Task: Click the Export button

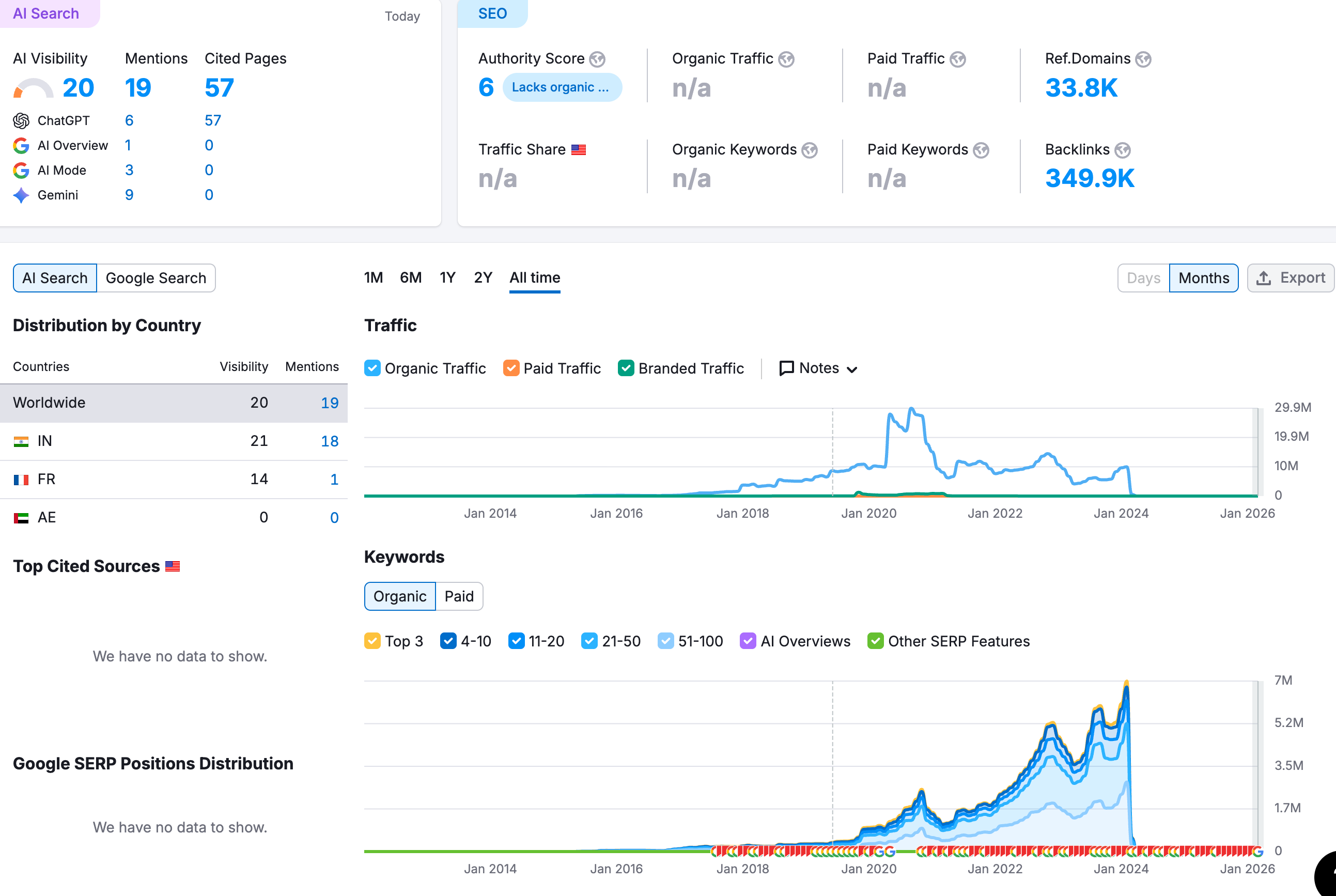Action: tap(1291, 279)
